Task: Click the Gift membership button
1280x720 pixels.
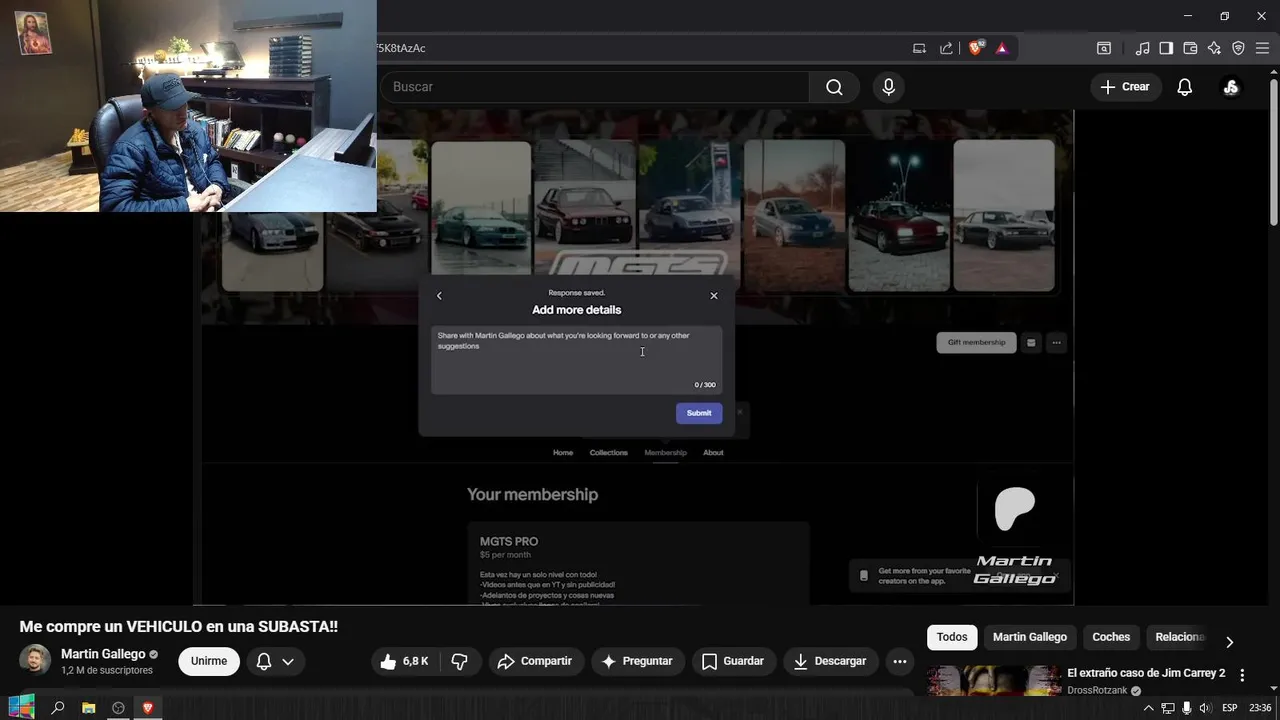Action: [976, 343]
